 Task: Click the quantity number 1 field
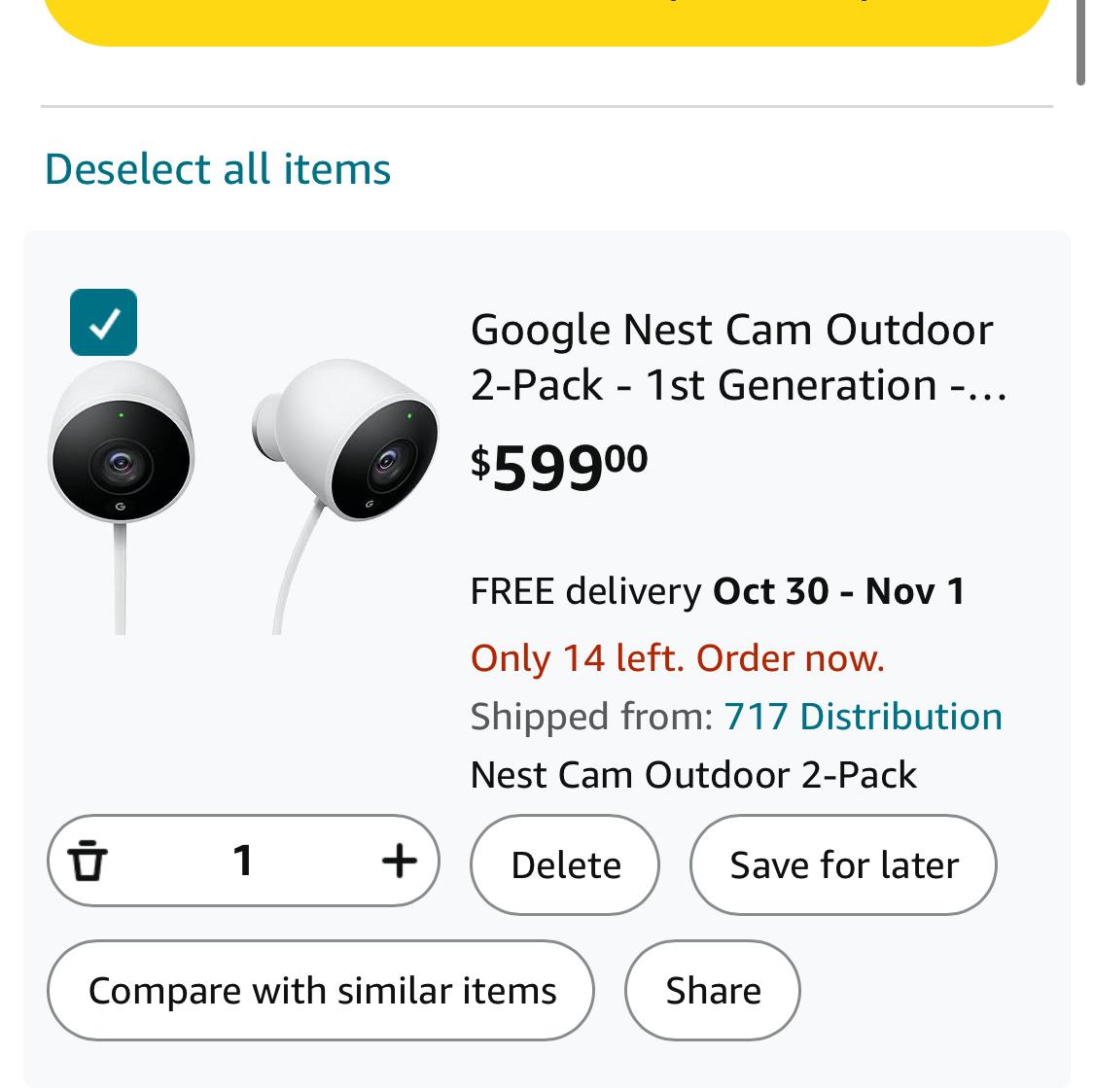click(243, 861)
